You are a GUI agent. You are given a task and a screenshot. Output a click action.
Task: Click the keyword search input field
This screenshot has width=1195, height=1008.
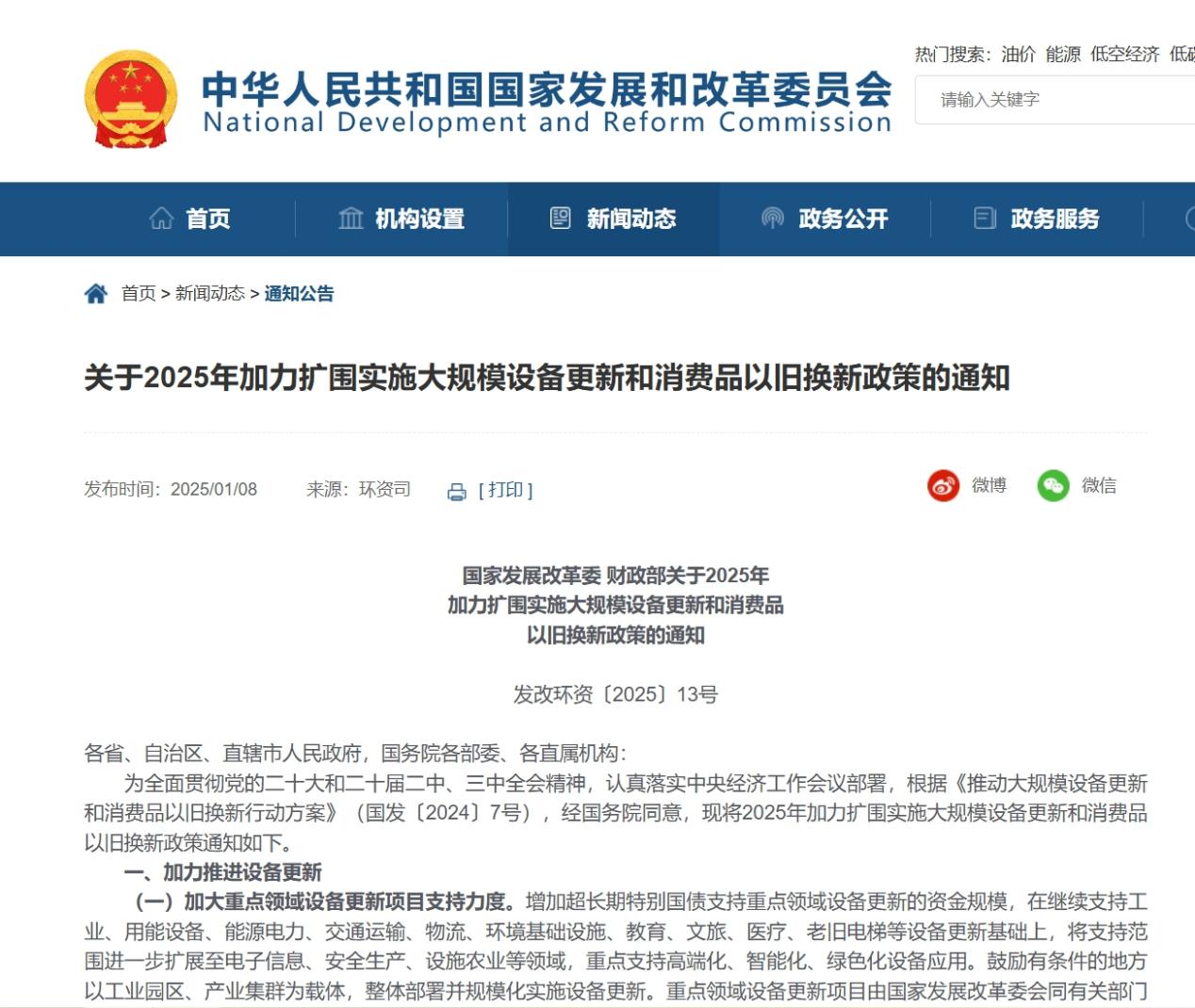(x=1055, y=100)
